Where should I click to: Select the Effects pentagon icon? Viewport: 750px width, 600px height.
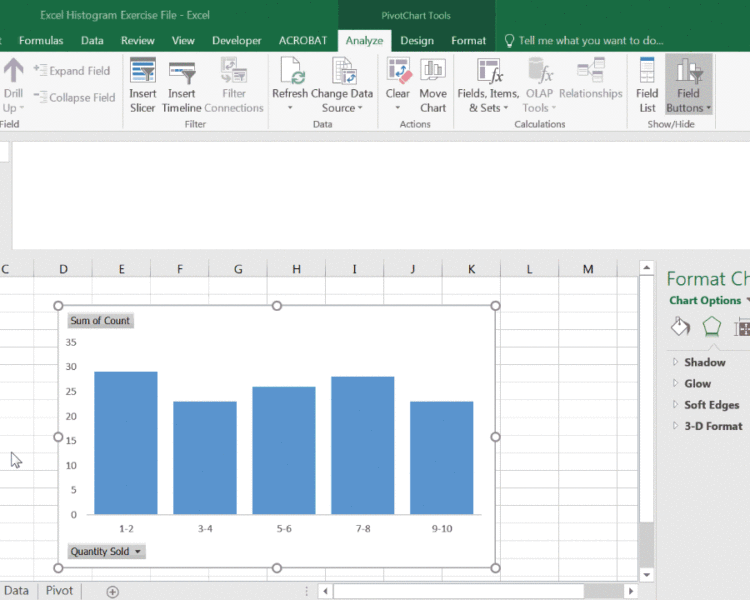711,326
